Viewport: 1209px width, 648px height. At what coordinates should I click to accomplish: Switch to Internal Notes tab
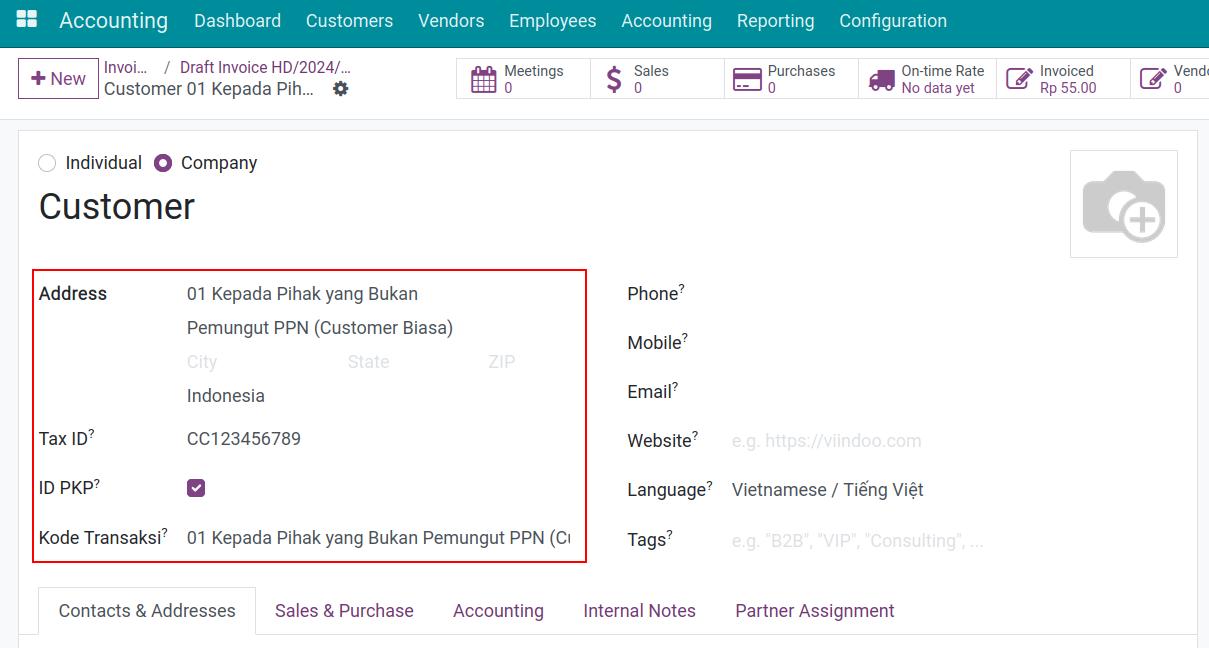[639, 611]
